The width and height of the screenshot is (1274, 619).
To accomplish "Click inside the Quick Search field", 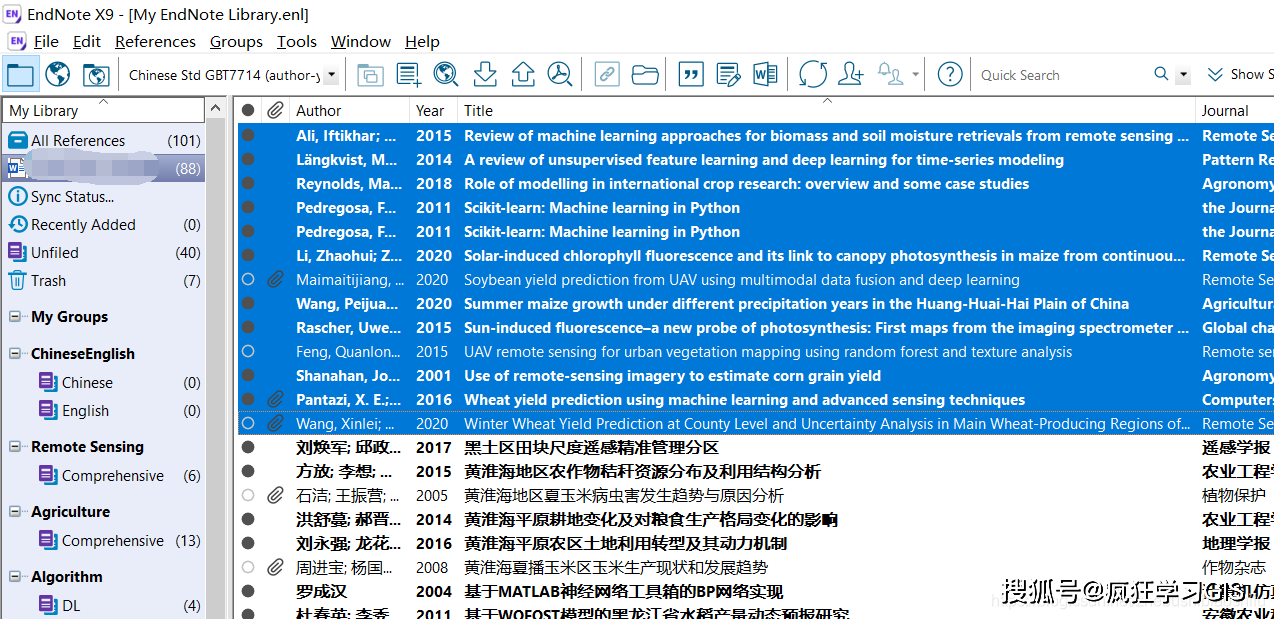I will 1060,74.
